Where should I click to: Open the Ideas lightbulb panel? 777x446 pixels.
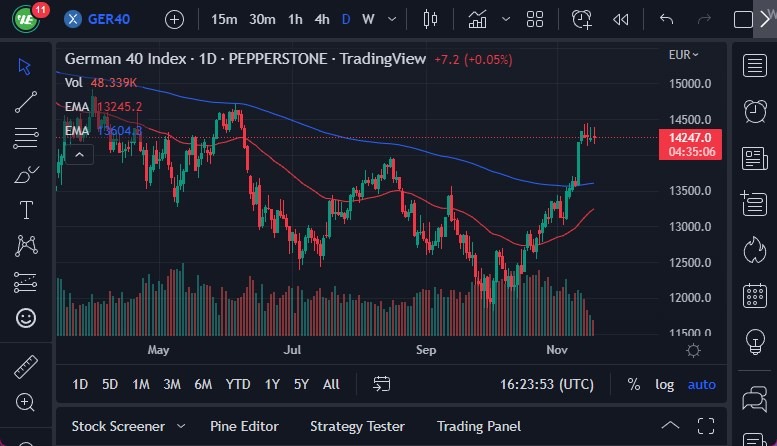pos(754,340)
